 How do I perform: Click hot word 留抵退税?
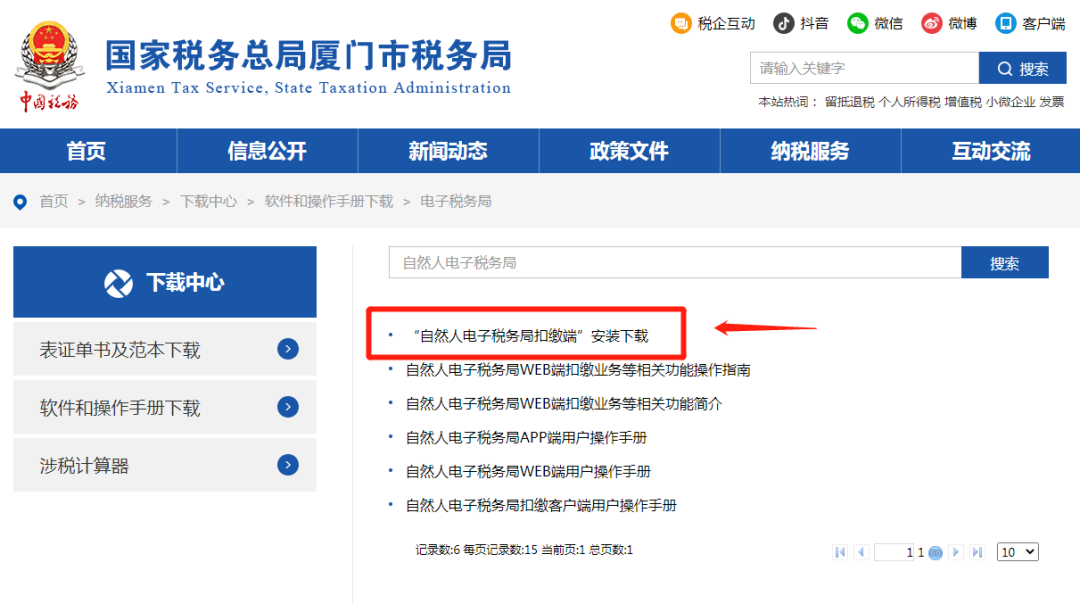[850, 102]
